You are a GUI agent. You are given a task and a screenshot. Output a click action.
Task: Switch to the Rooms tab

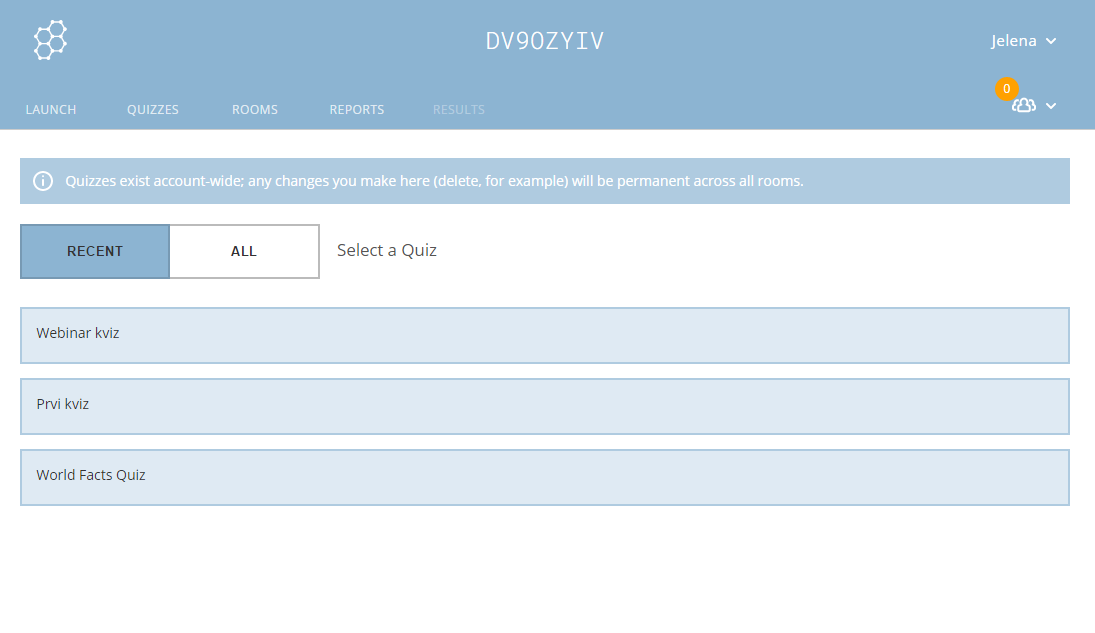point(255,110)
